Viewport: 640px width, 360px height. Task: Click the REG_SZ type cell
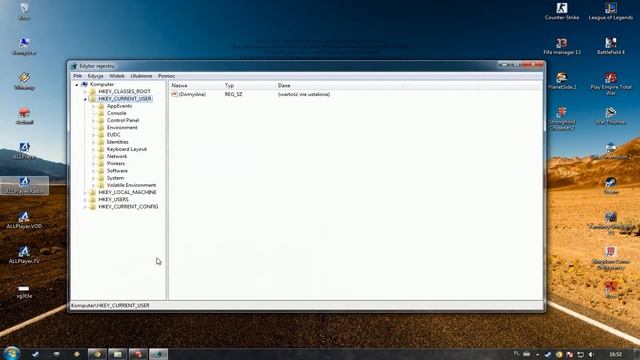pos(233,94)
